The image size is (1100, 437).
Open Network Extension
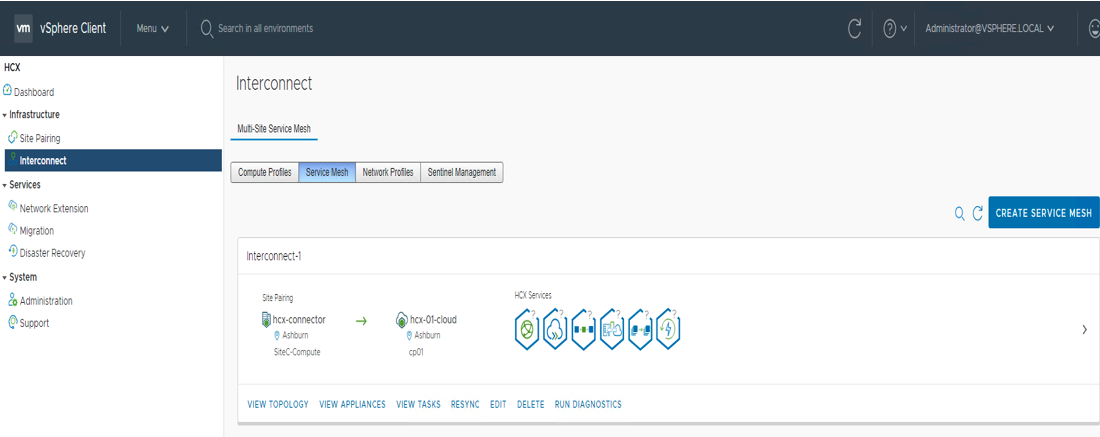pos(54,208)
